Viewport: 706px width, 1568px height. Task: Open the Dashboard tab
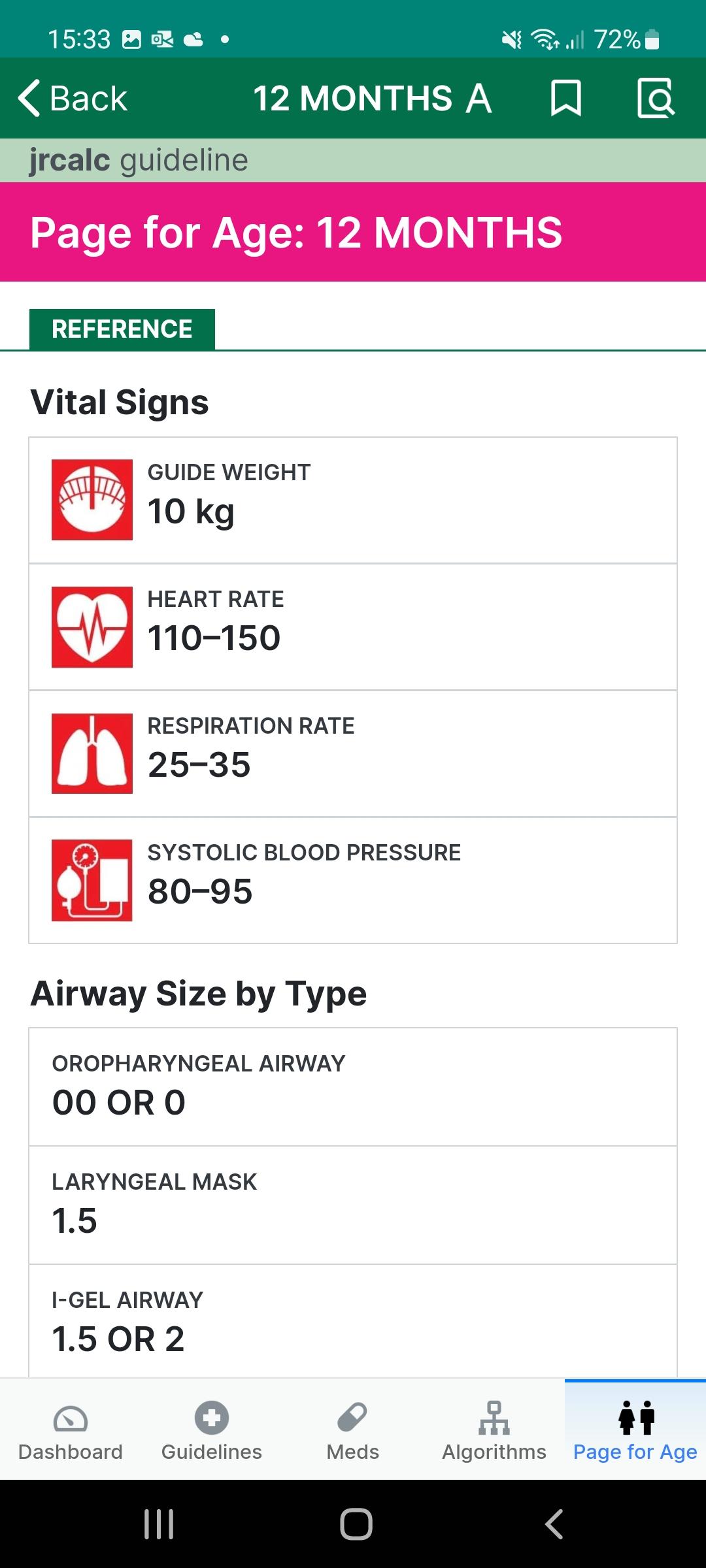pyautogui.click(x=71, y=1430)
